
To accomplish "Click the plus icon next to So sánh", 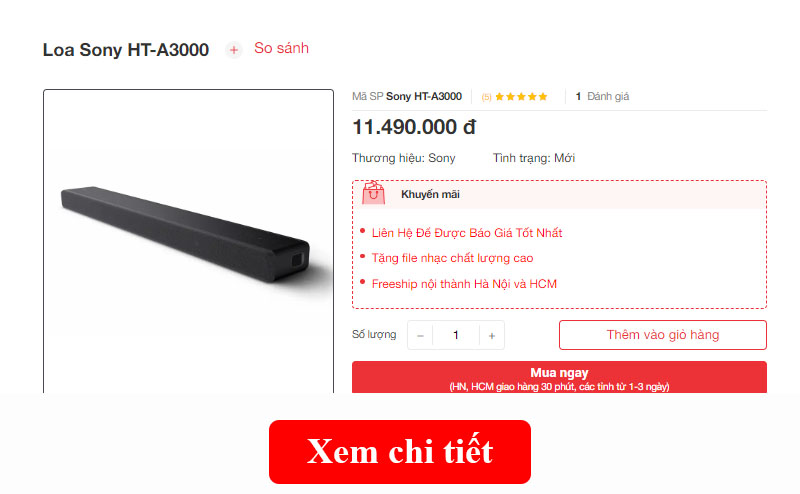I will tap(234, 50).
